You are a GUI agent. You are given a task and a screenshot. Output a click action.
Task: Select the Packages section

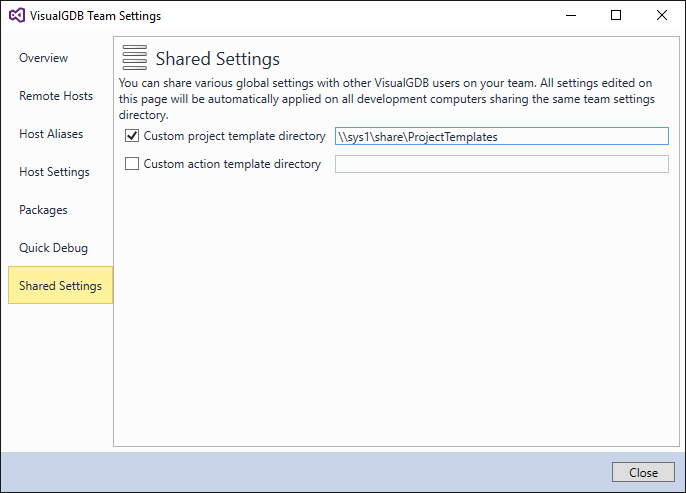(43, 210)
